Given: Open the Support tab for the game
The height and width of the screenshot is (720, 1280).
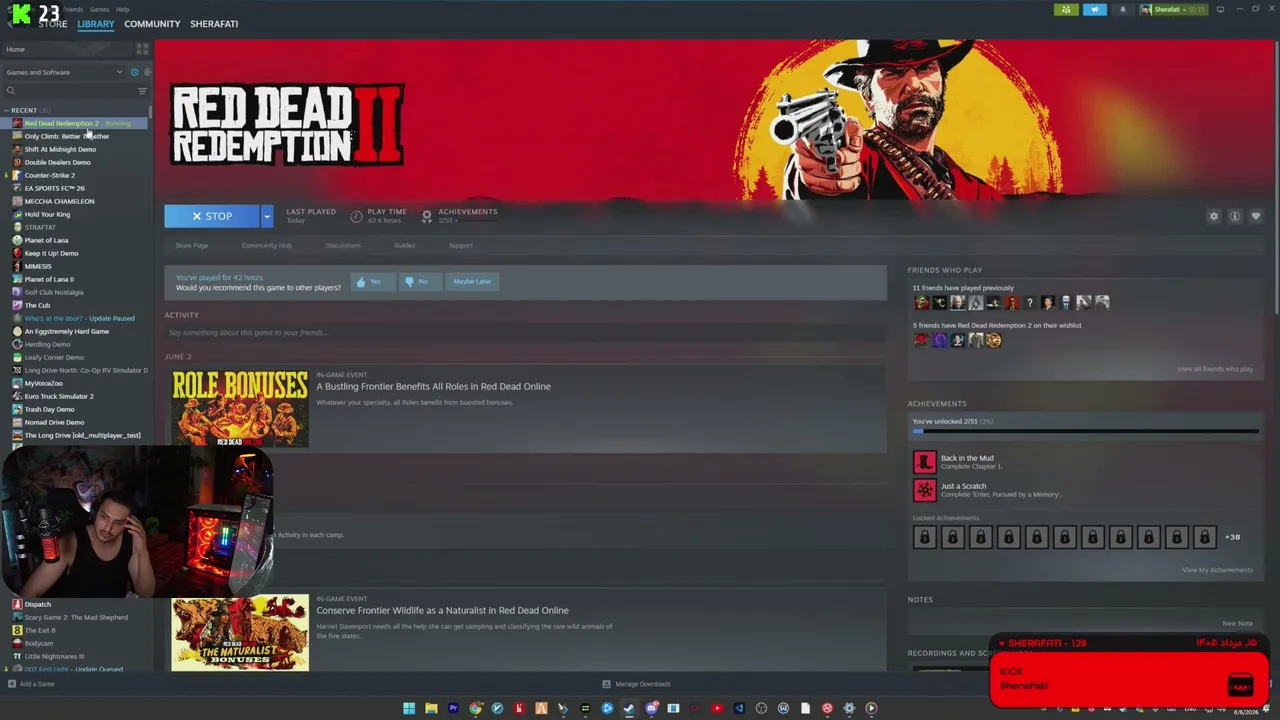Looking at the screenshot, I should point(461,245).
